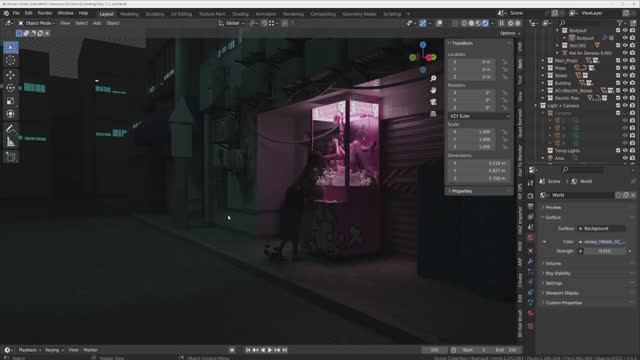This screenshot has height=360, width=640.
Task: Expand the Volume panel
Action: [x=552, y=263]
